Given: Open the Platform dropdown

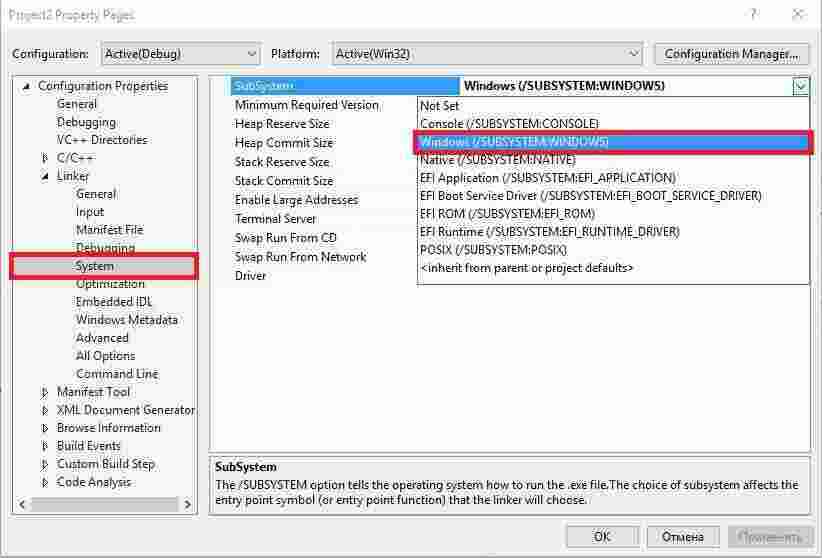Looking at the screenshot, I should [x=486, y=54].
